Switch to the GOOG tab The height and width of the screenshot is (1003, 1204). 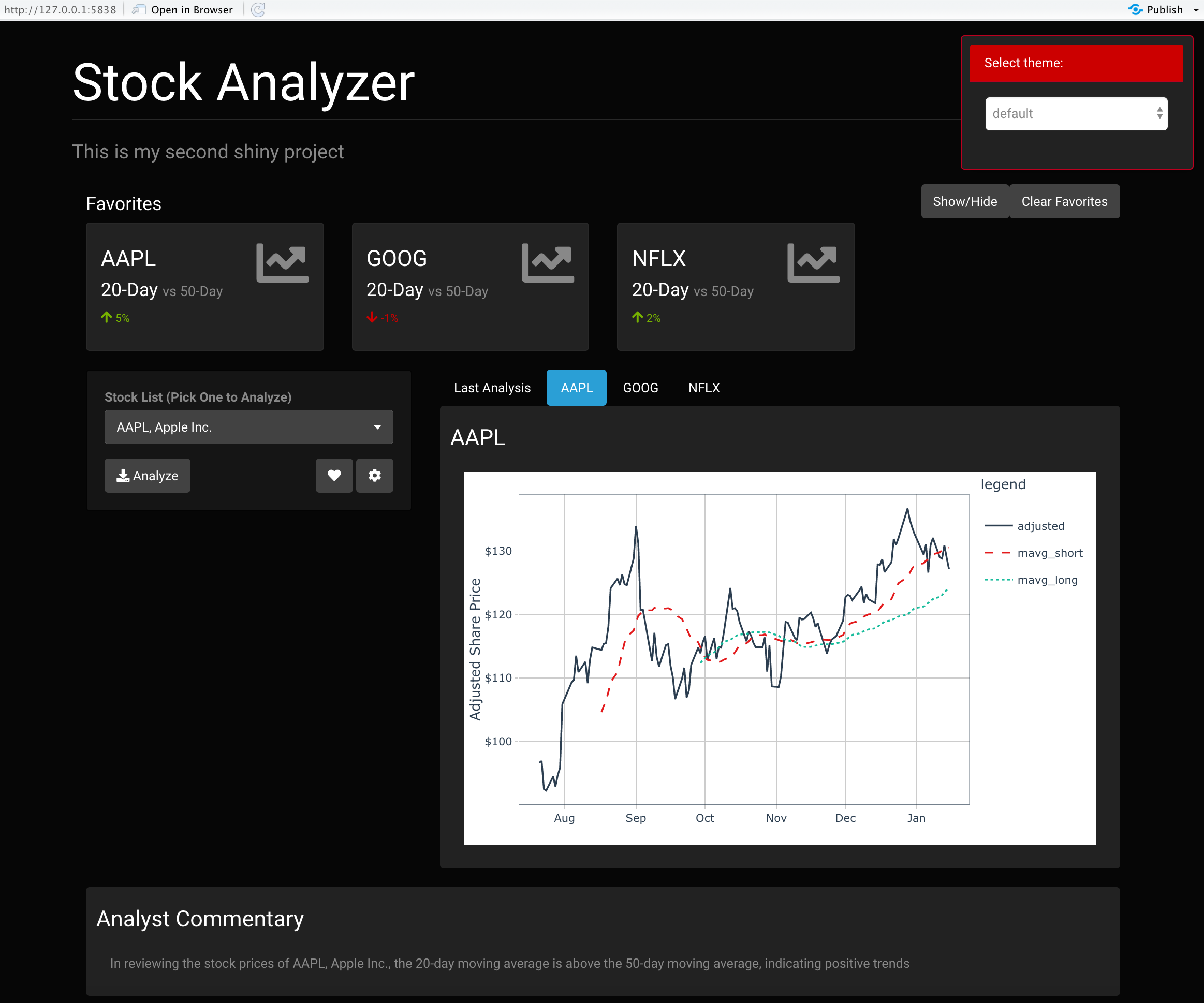coord(640,388)
